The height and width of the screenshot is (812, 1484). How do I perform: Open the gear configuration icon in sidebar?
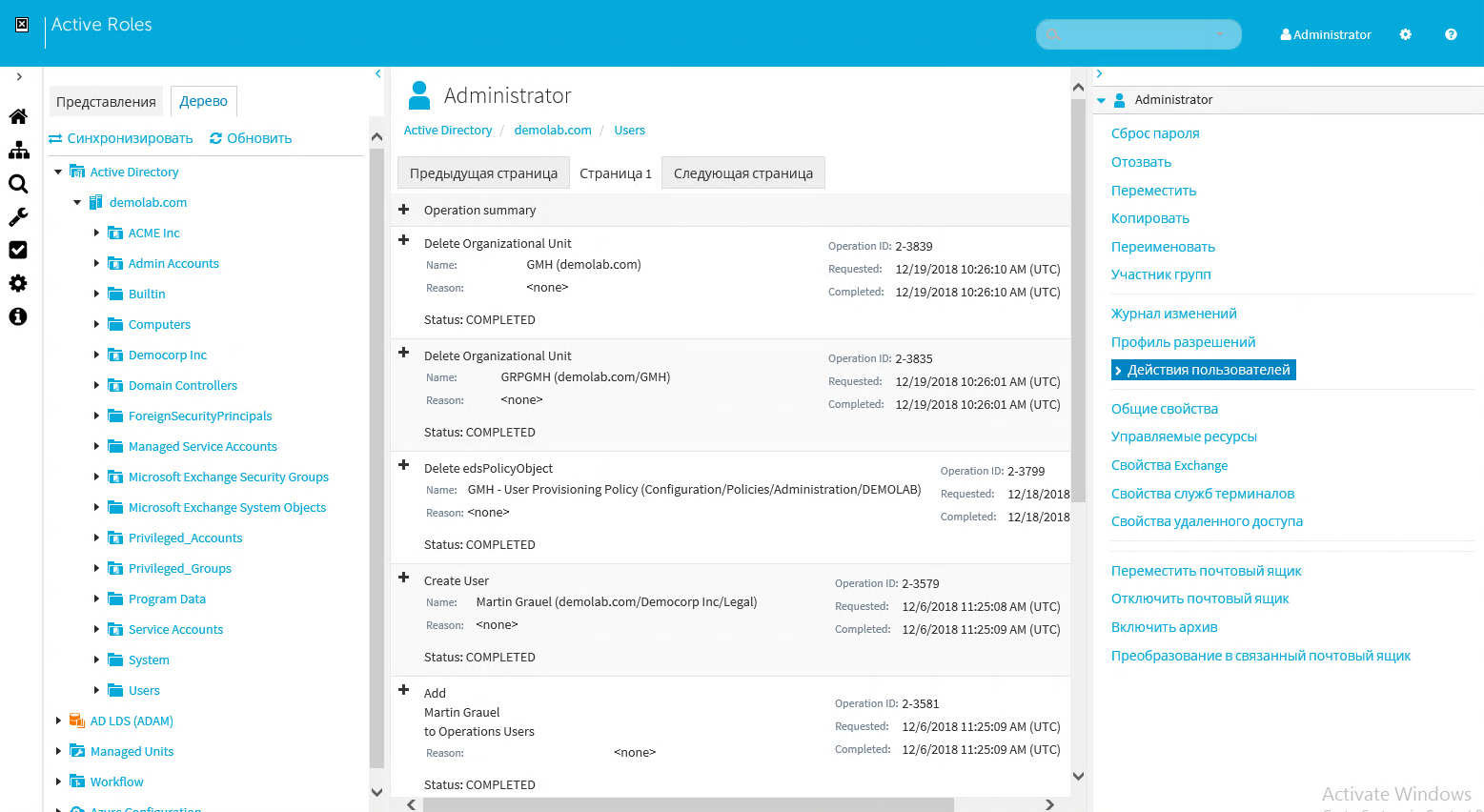[x=18, y=283]
